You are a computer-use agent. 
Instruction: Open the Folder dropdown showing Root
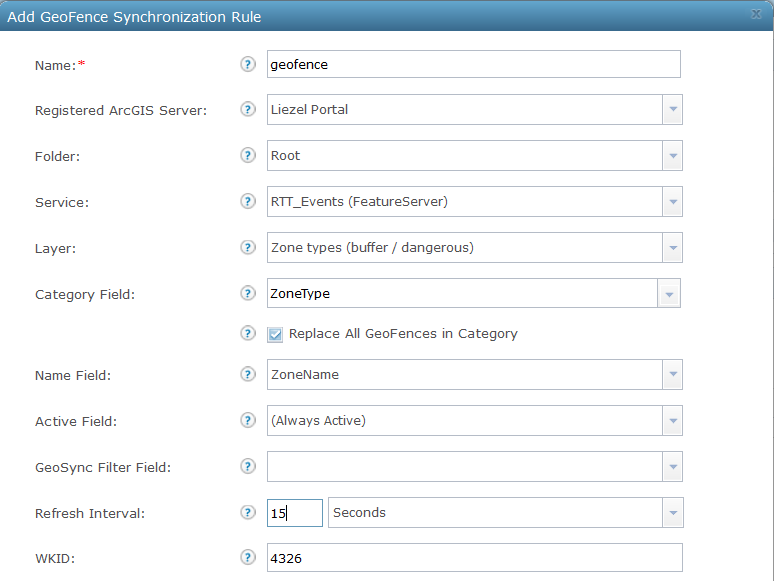pos(672,155)
